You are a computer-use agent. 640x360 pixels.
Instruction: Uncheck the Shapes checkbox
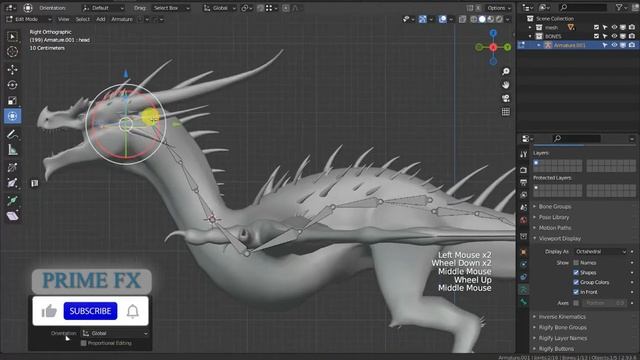point(576,273)
